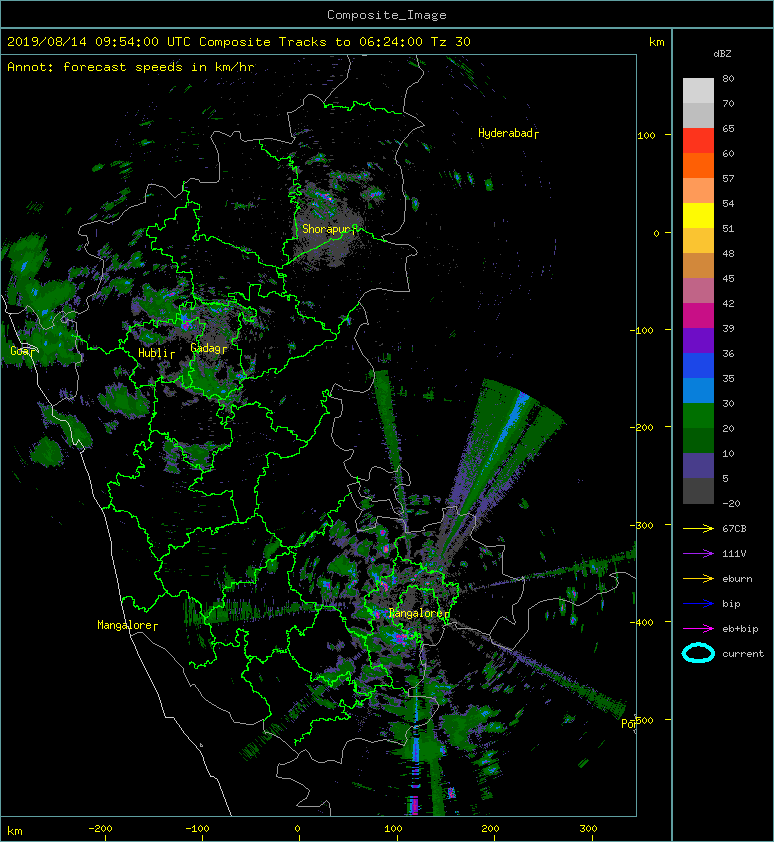
Task: Click the 'eburn' legend label
Action: coord(737,578)
